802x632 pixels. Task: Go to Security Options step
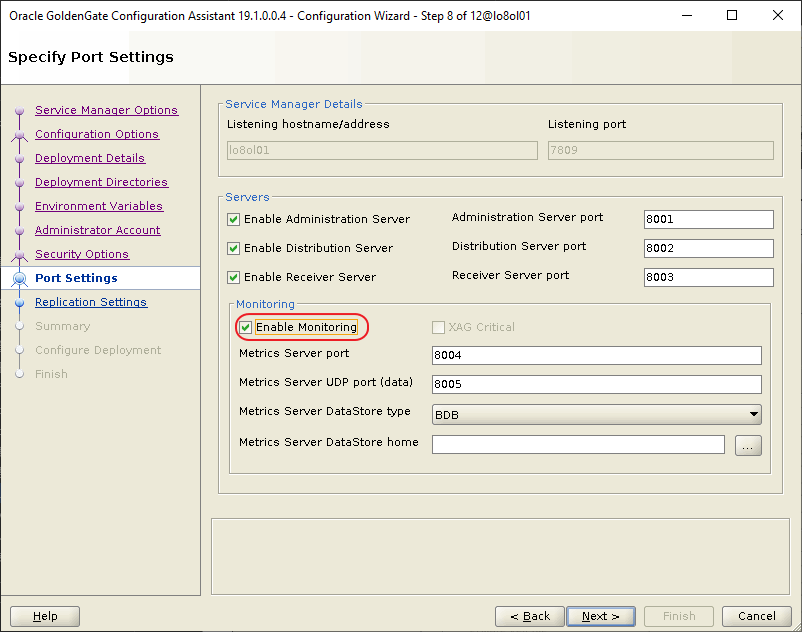(81, 255)
